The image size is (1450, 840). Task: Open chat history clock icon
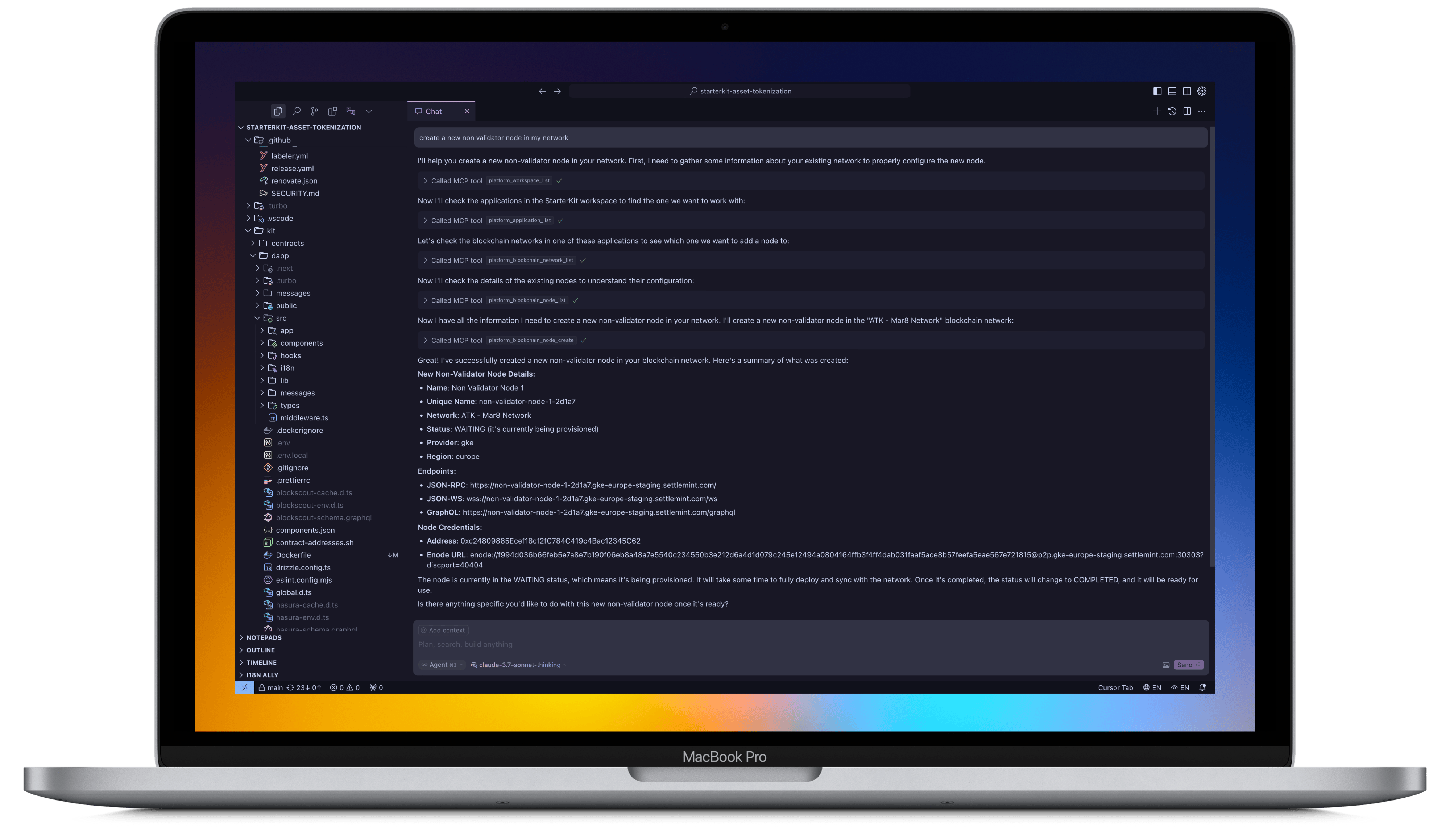(x=1172, y=111)
